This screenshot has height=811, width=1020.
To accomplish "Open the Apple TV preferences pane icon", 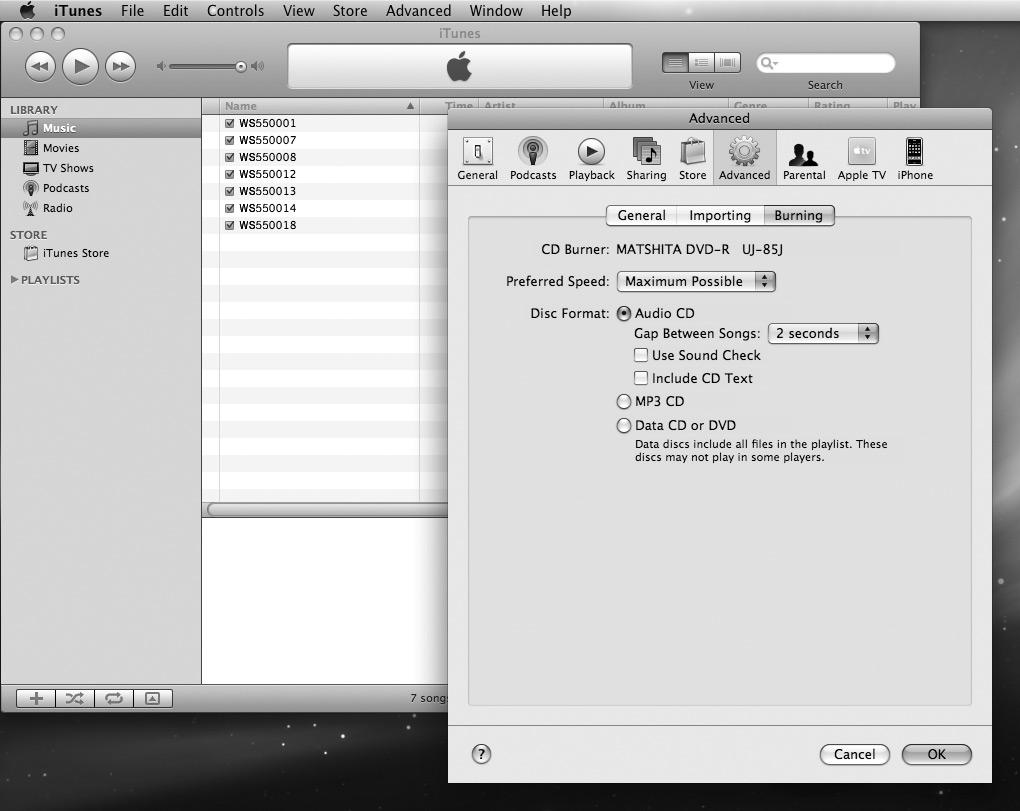I will tap(861, 159).
